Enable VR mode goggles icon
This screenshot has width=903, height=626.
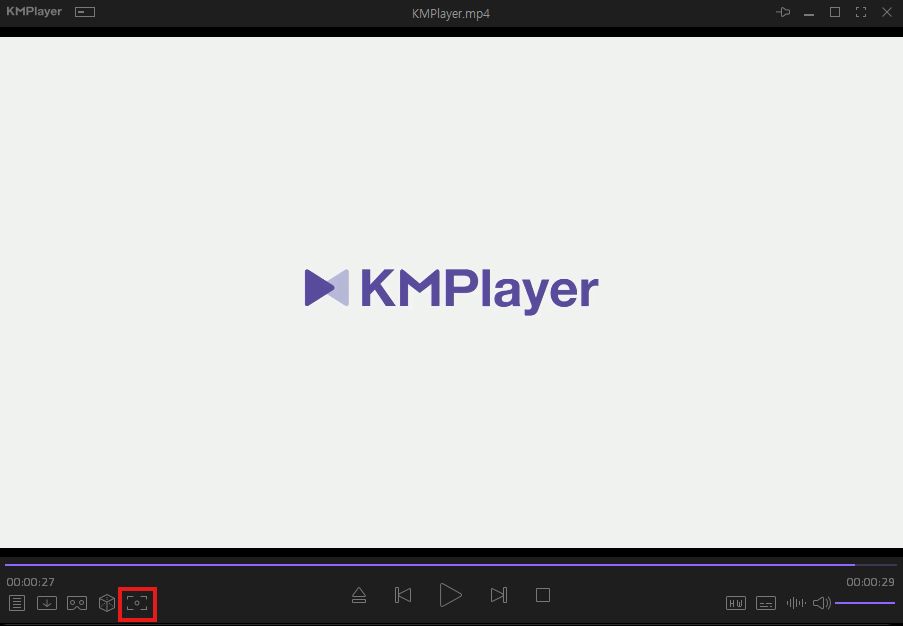point(77,603)
